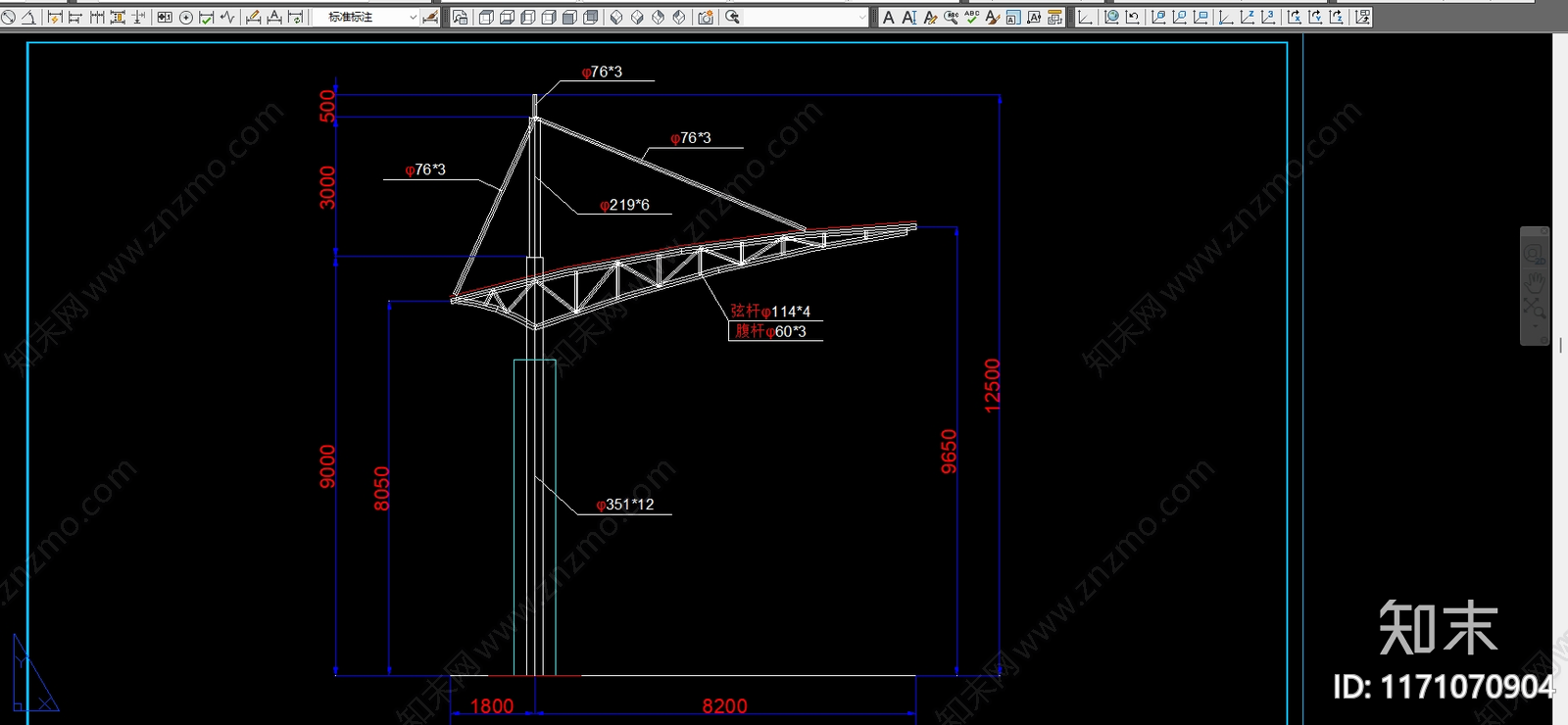Open the Text Style brush icon

click(992, 17)
